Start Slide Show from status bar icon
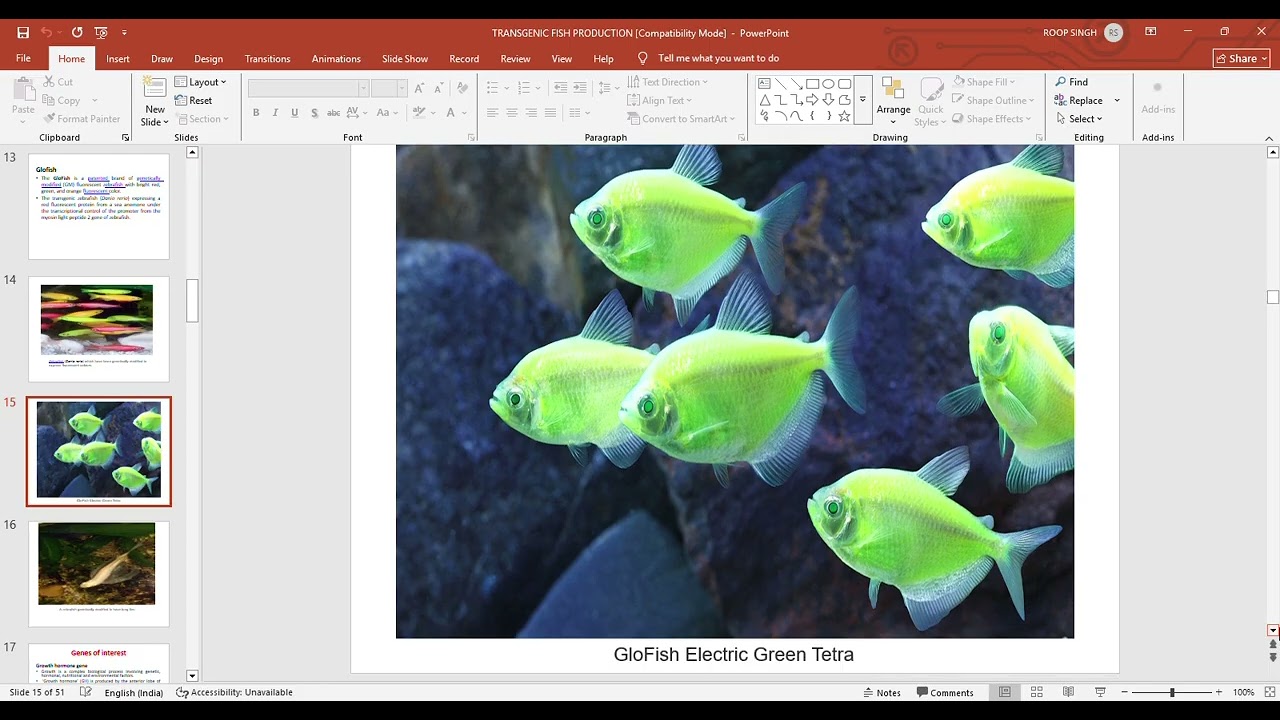1280x720 pixels. point(1100,692)
